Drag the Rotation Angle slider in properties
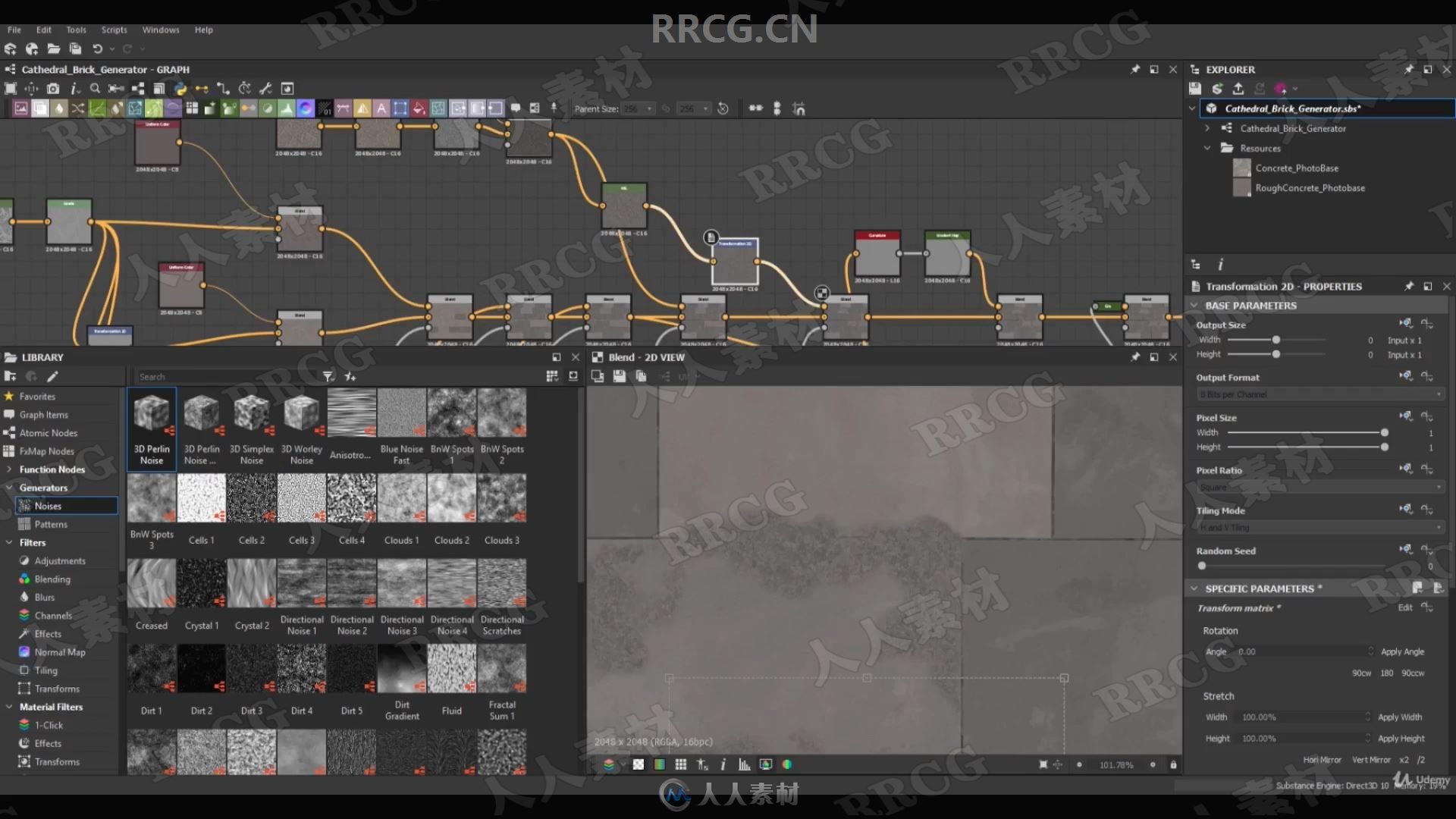The width and height of the screenshot is (1456, 819). click(x=1300, y=651)
